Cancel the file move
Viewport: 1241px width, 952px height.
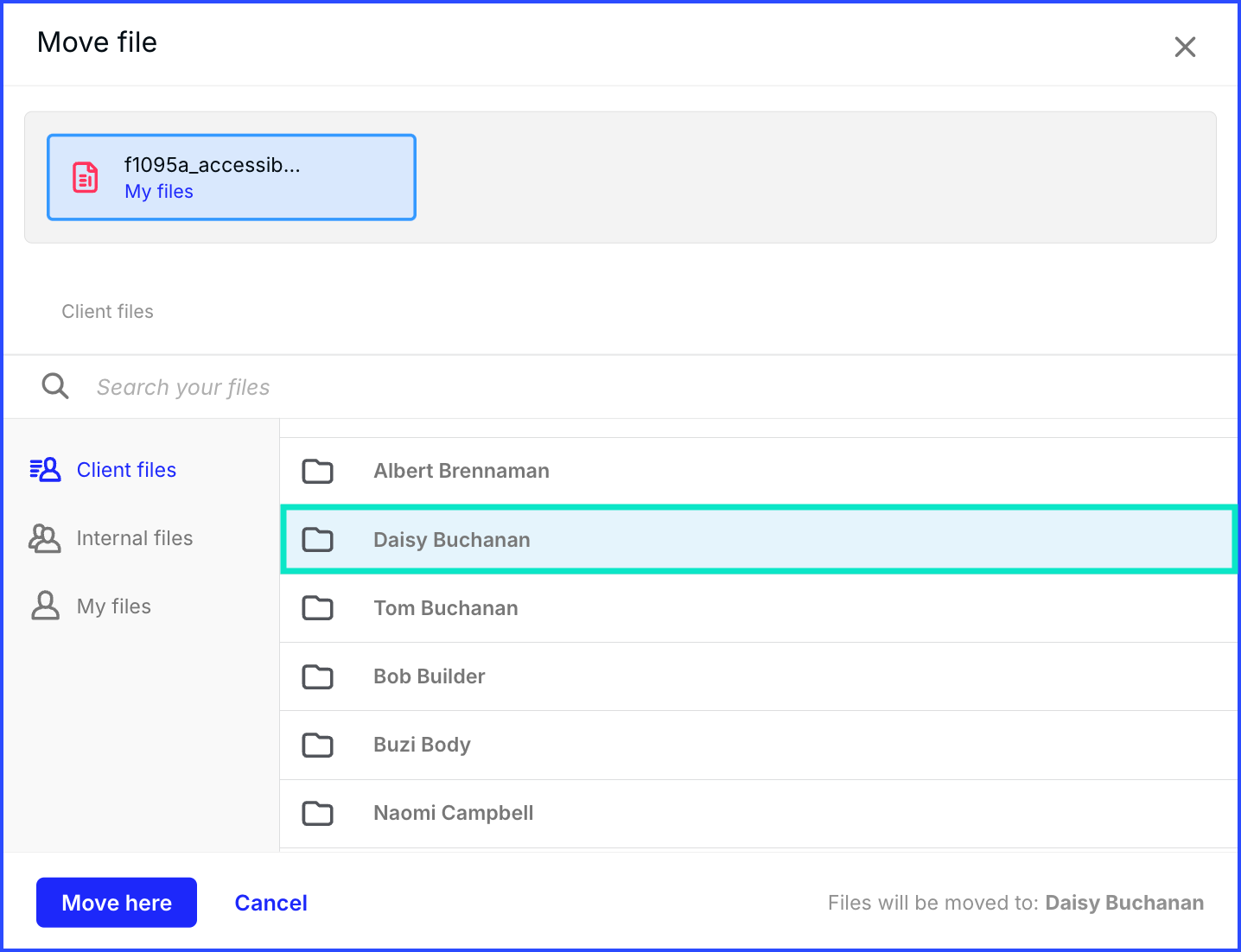[x=271, y=903]
